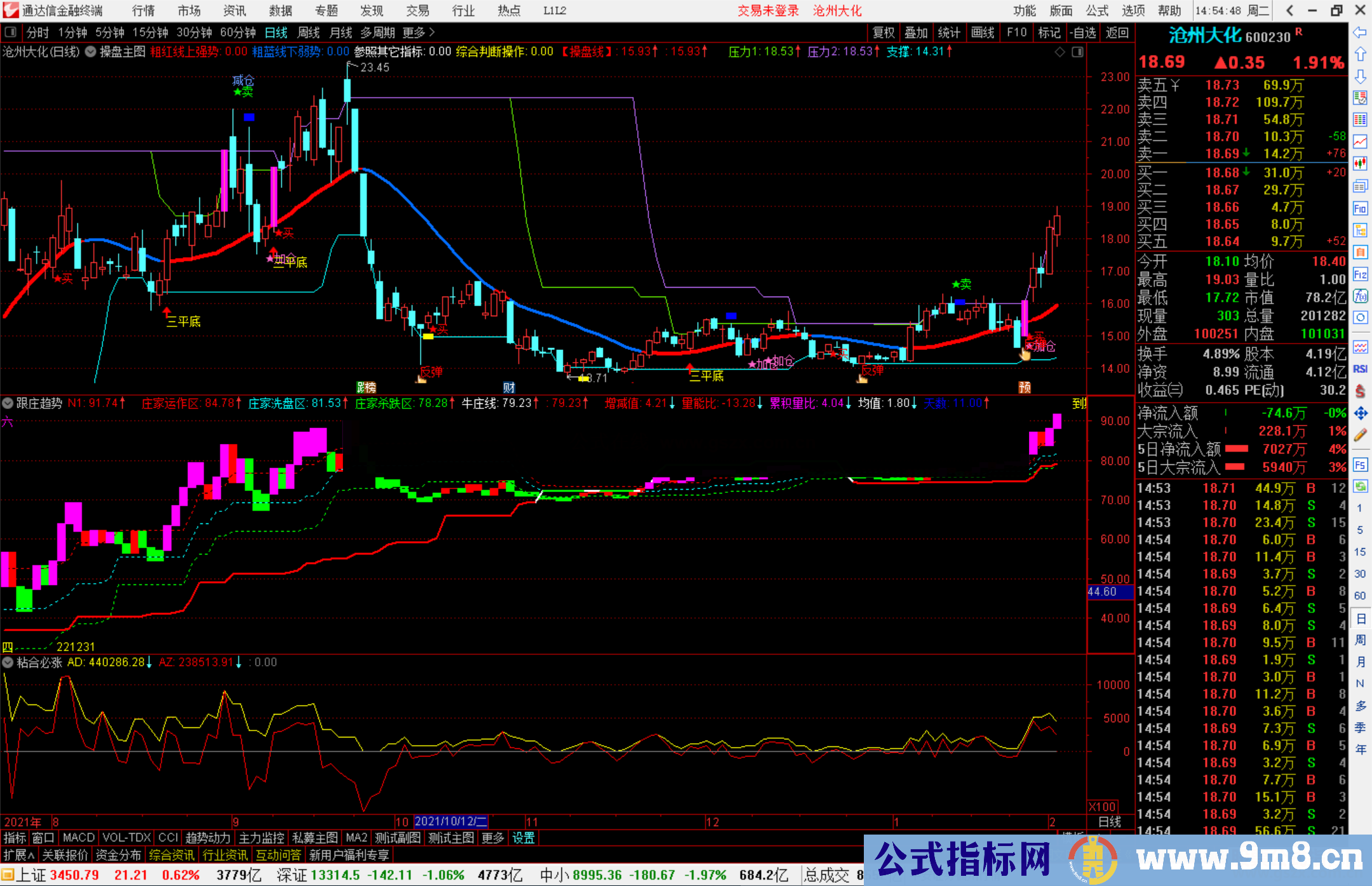Switch to the 周线 weekly period tab

309,32
